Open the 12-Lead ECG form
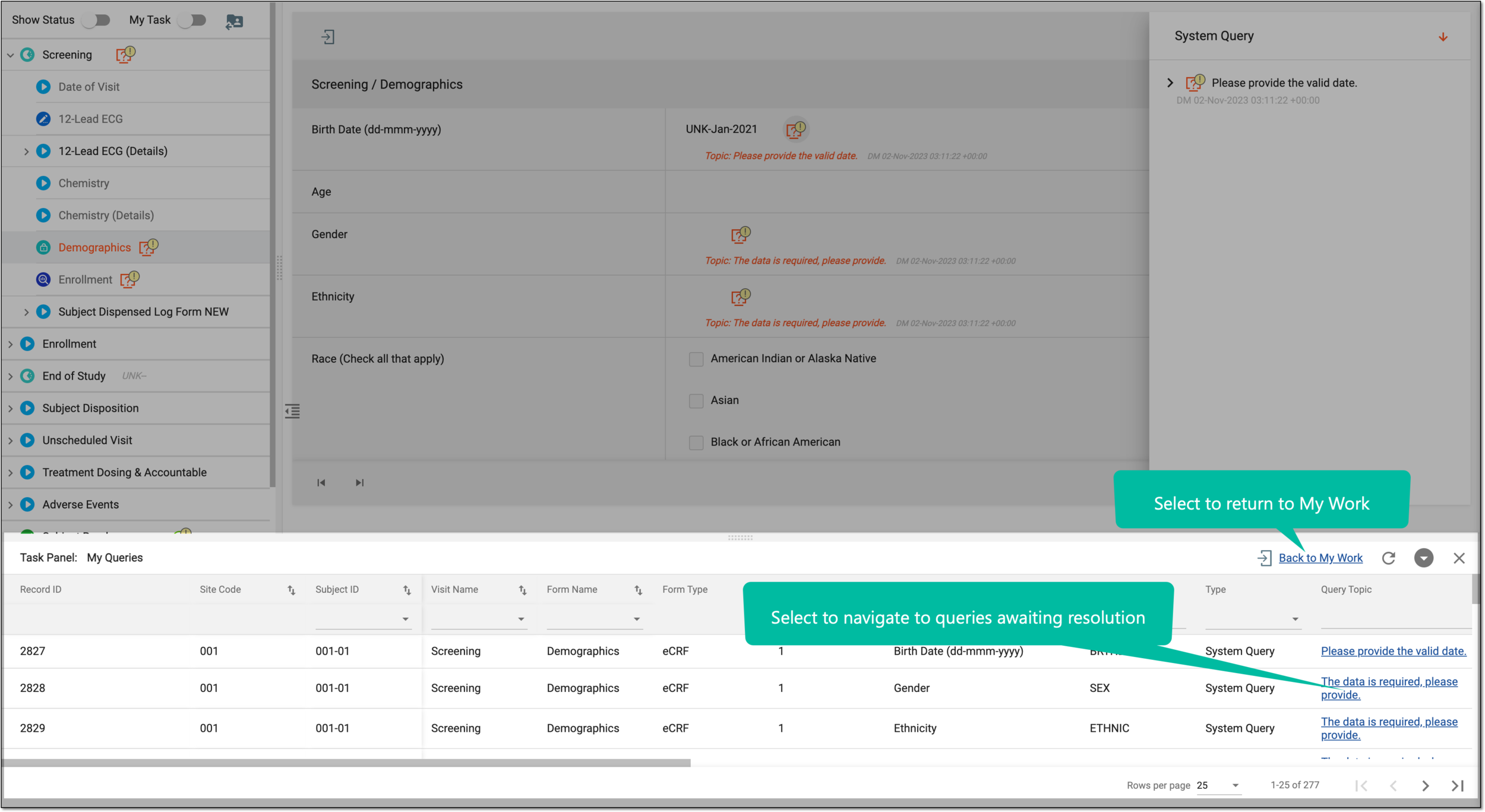The width and height of the screenshot is (1485, 812). point(90,119)
